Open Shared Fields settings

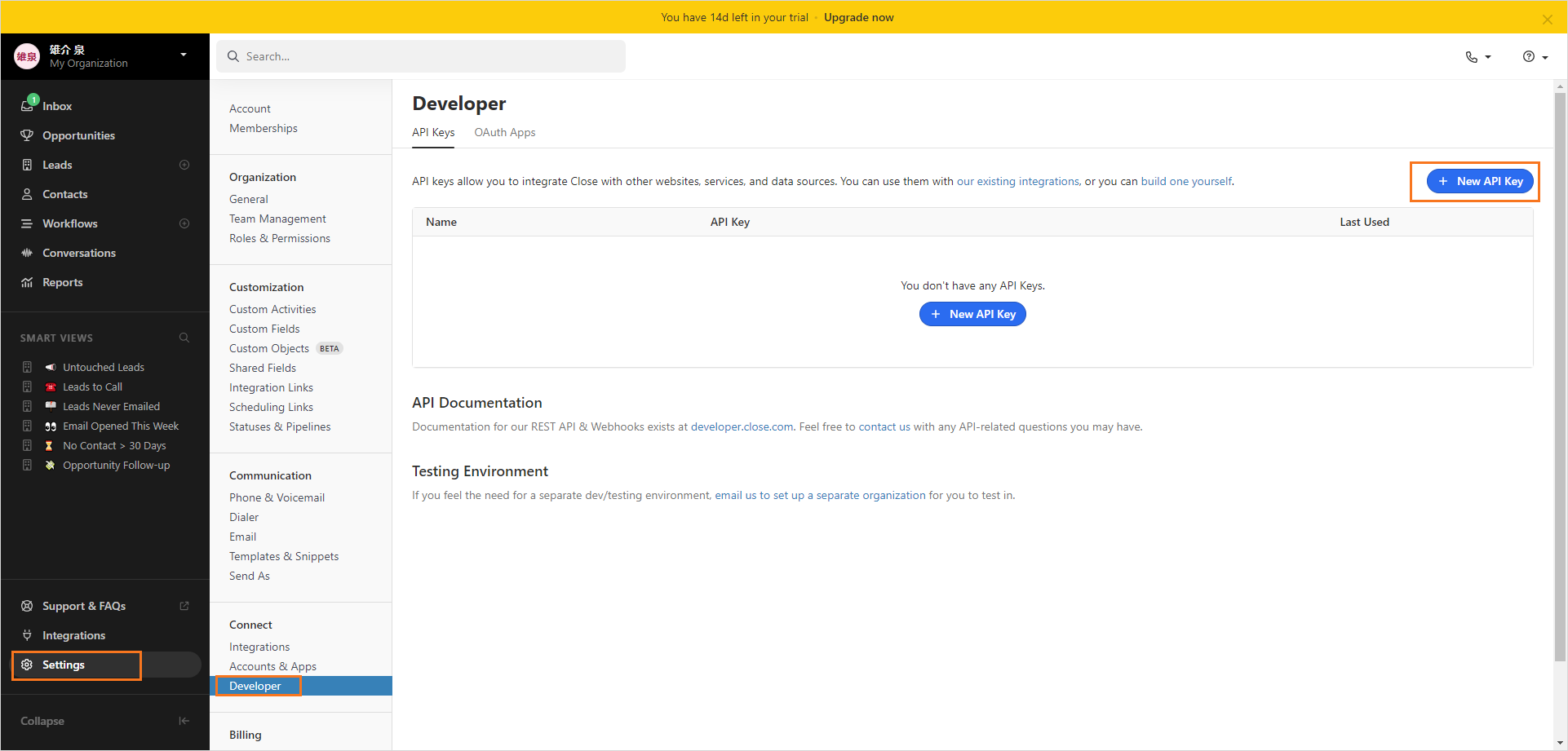(x=263, y=368)
